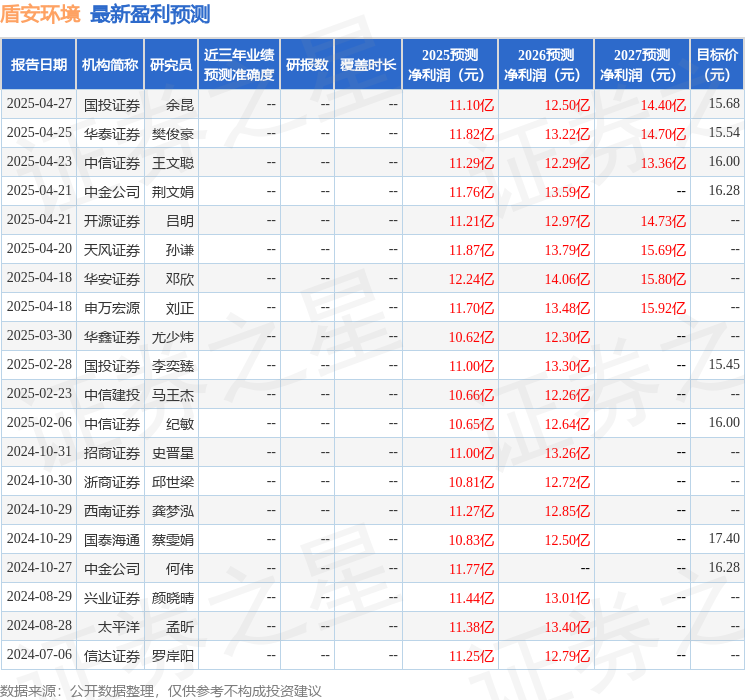Click the 12.64亿 forecast value
Image resolution: width=745 pixels, height=700 pixels.
pyautogui.click(x=567, y=424)
